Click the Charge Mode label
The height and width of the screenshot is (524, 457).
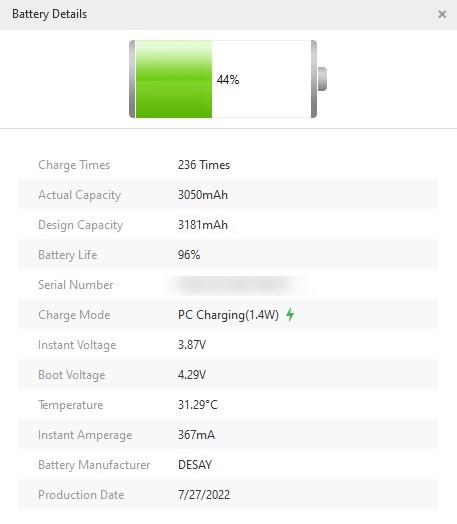[74, 315]
